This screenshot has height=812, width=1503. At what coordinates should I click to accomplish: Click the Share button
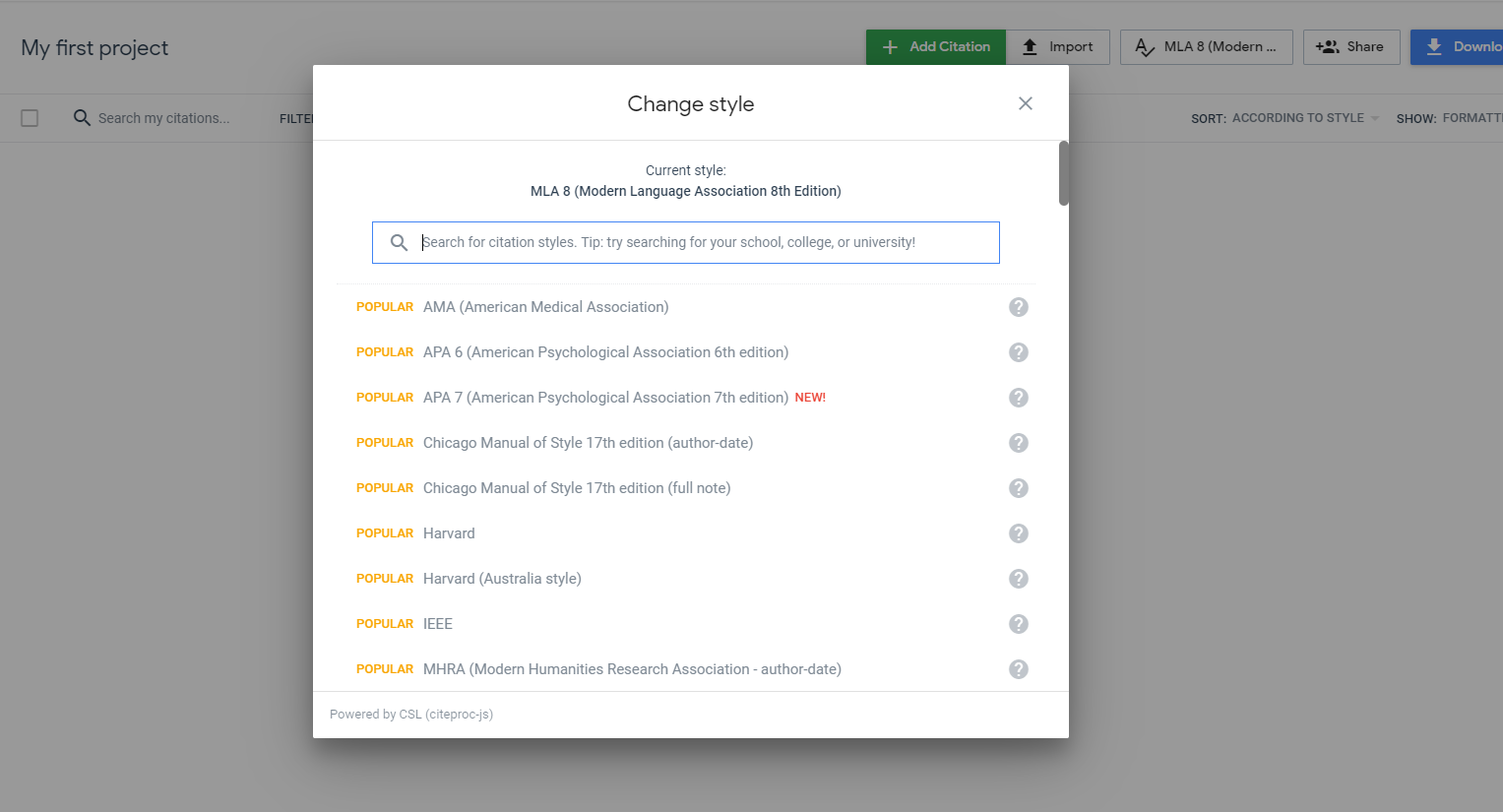(x=1351, y=47)
